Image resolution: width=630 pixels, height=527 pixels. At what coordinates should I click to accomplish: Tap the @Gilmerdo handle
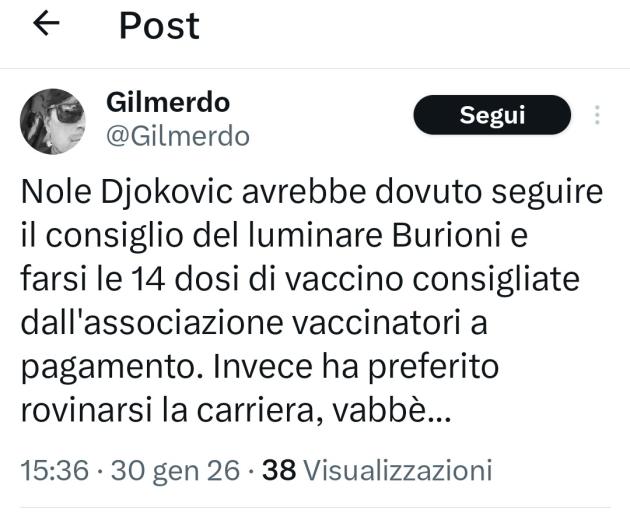click(x=178, y=136)
